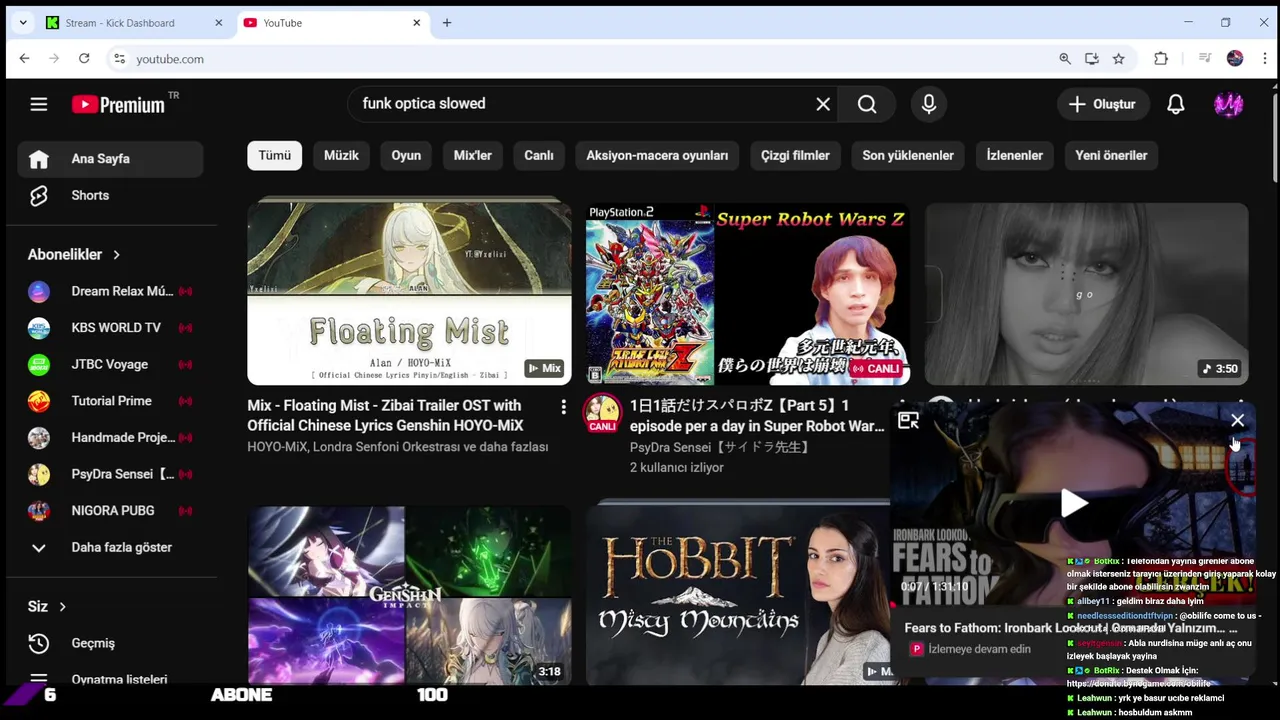Expand the Siz section arrow

coord(62,607)
